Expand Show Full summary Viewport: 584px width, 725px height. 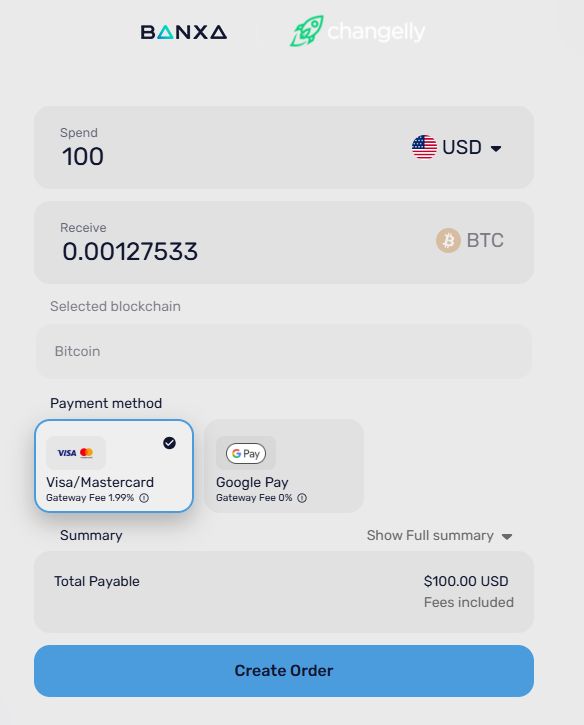[x=439, y=535]
